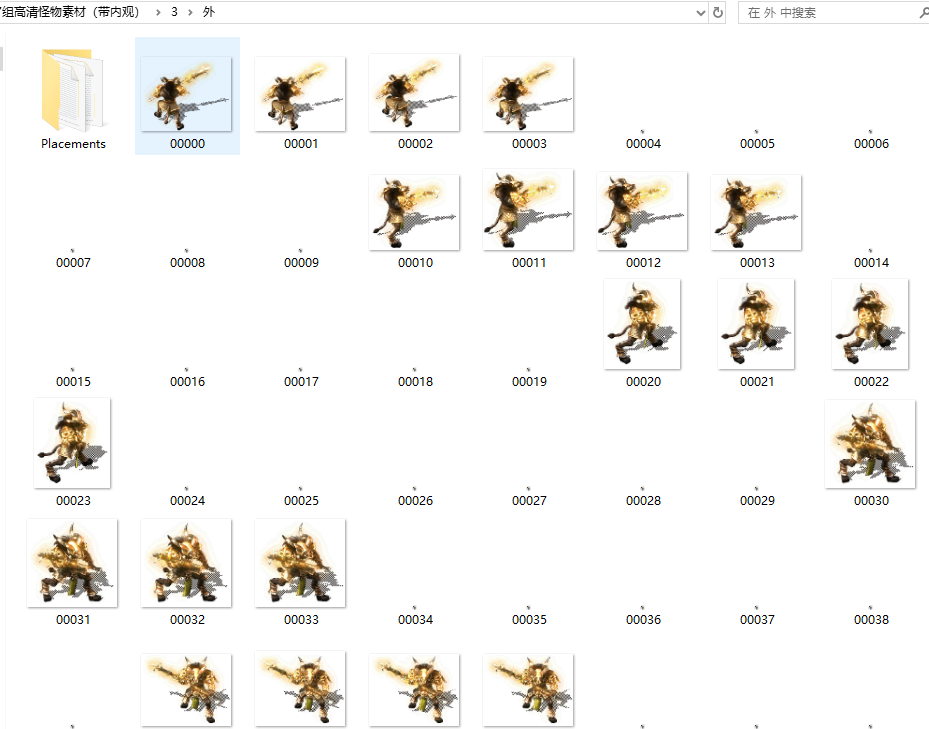Screen dimensions: 929x729
Task: Select image file 00022
Action: point(870,324)
